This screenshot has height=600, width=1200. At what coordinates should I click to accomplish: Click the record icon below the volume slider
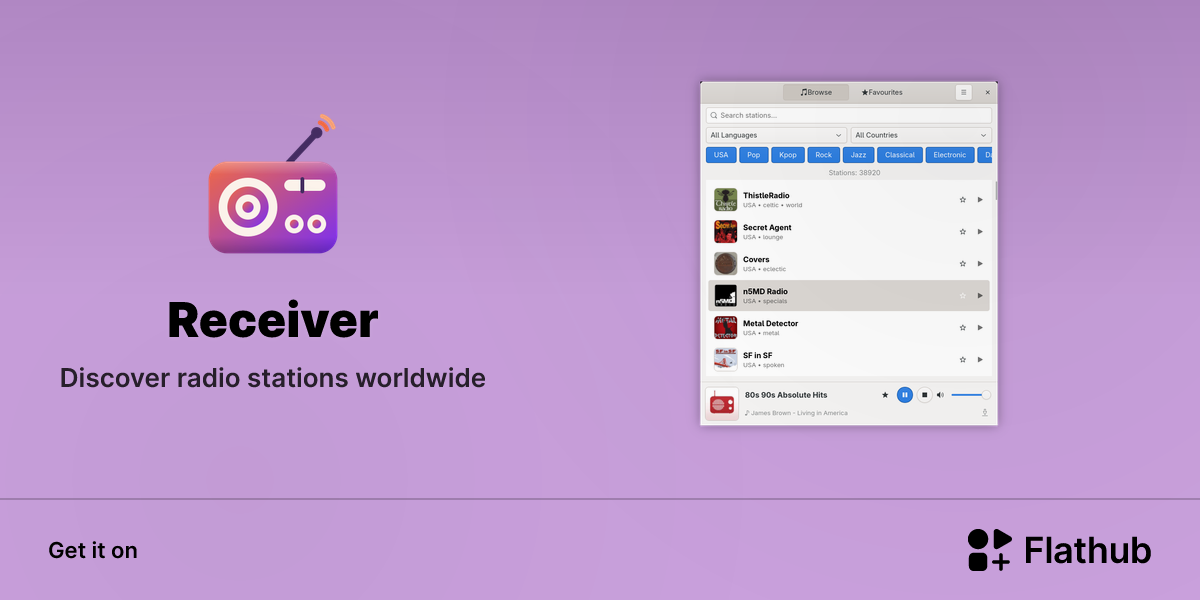click(985, 412)
